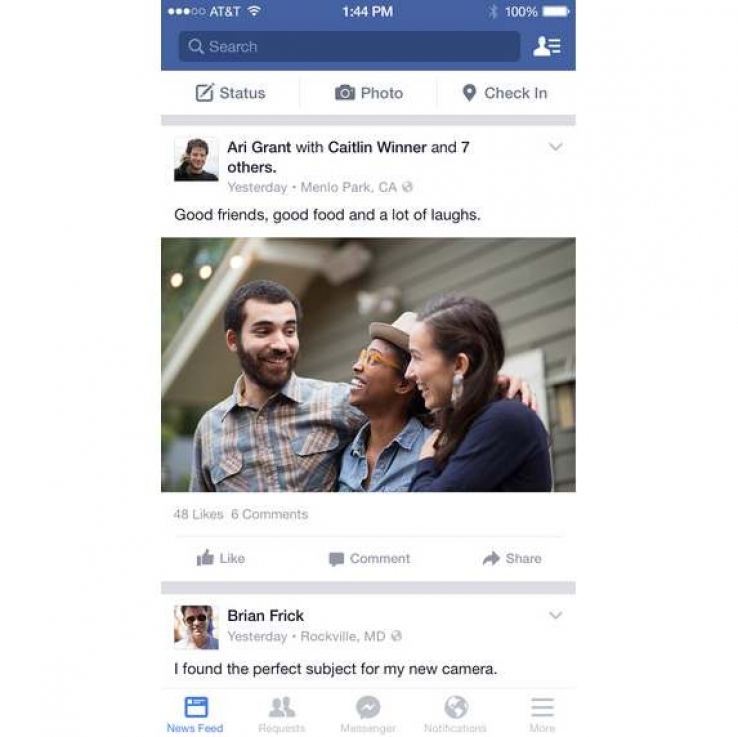Expand options chevron on Ari Grant's post
Viewport: 738px width, 737px height.
point(556,147)
